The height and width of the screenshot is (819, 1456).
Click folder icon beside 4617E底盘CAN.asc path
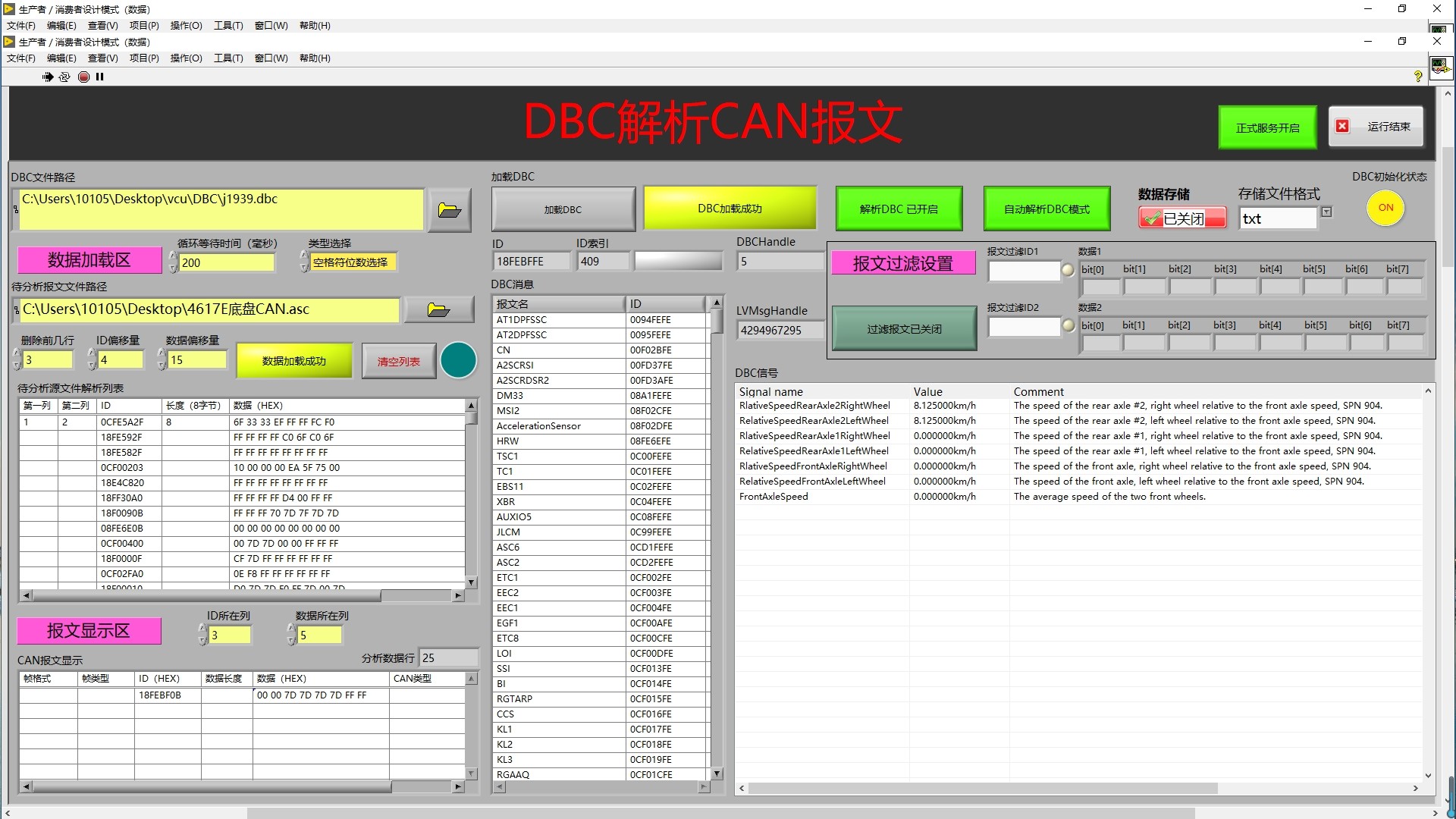(438, 309)
